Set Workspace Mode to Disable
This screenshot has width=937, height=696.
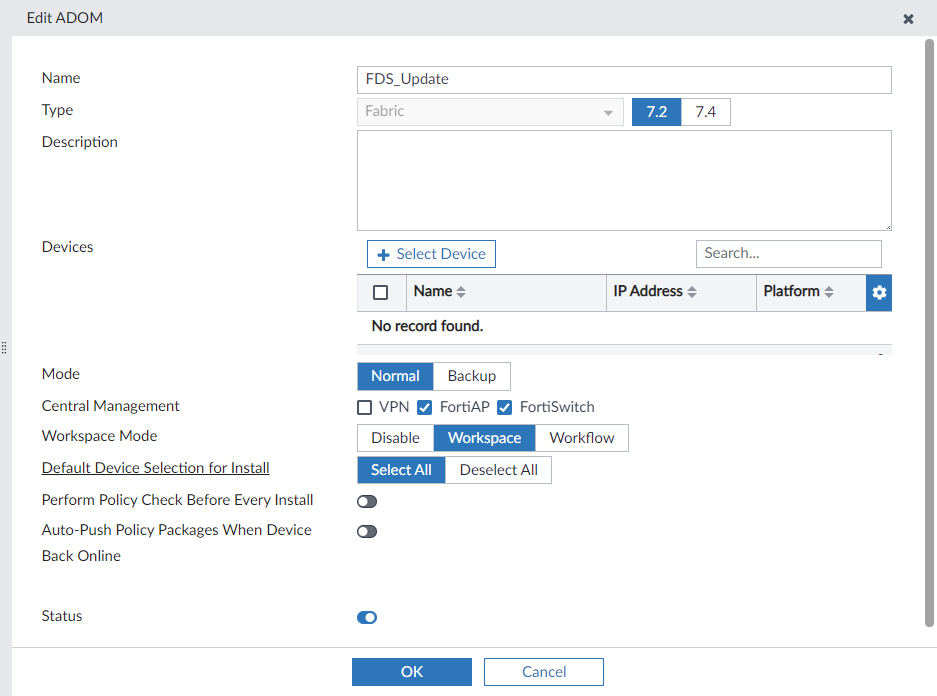coord(395,438)
